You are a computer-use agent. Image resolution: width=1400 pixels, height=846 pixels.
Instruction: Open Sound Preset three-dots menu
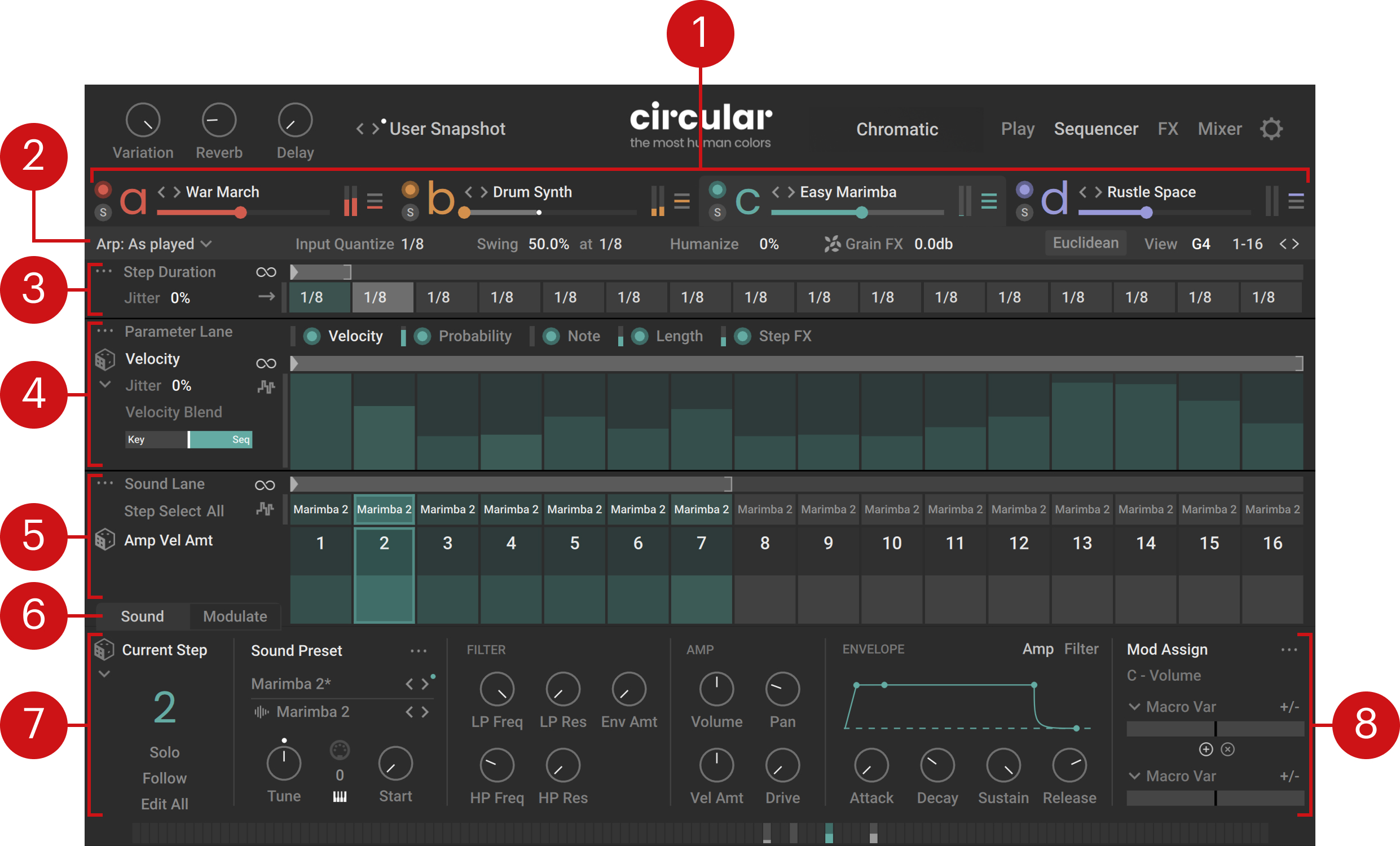click(x=418, y=651)
